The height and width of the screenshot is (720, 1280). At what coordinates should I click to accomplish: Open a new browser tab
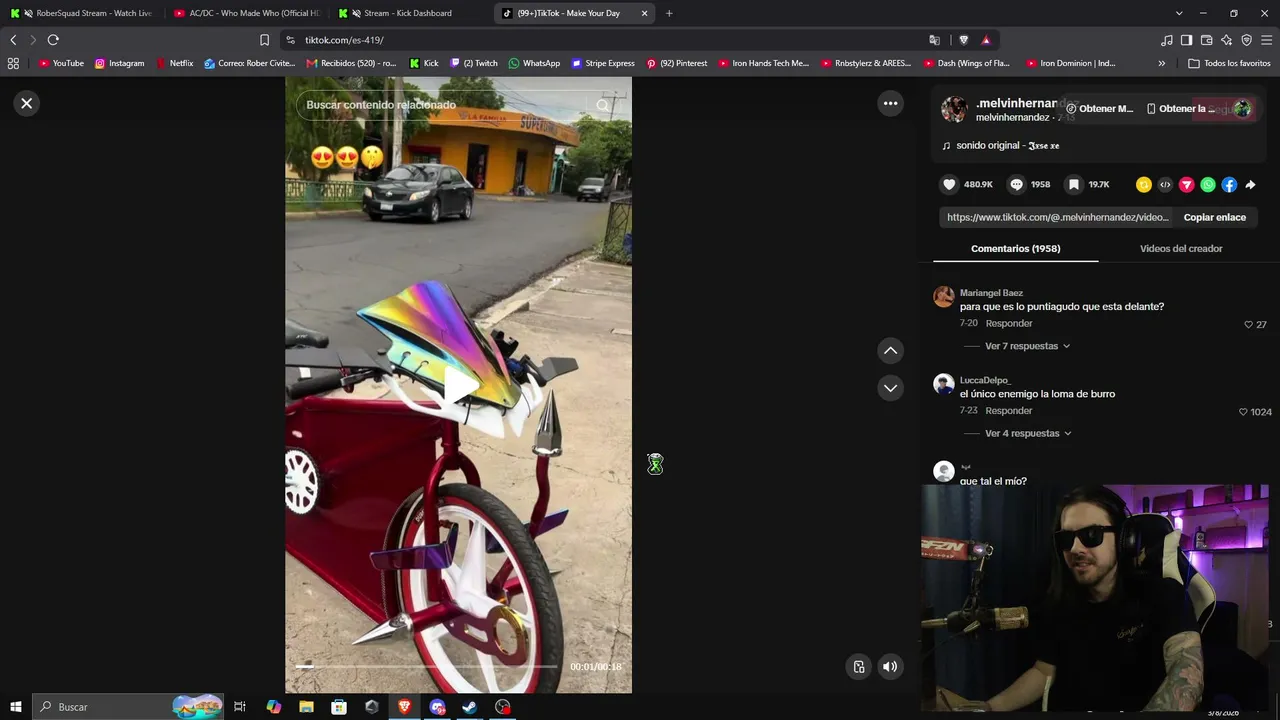tap(669, 13)
